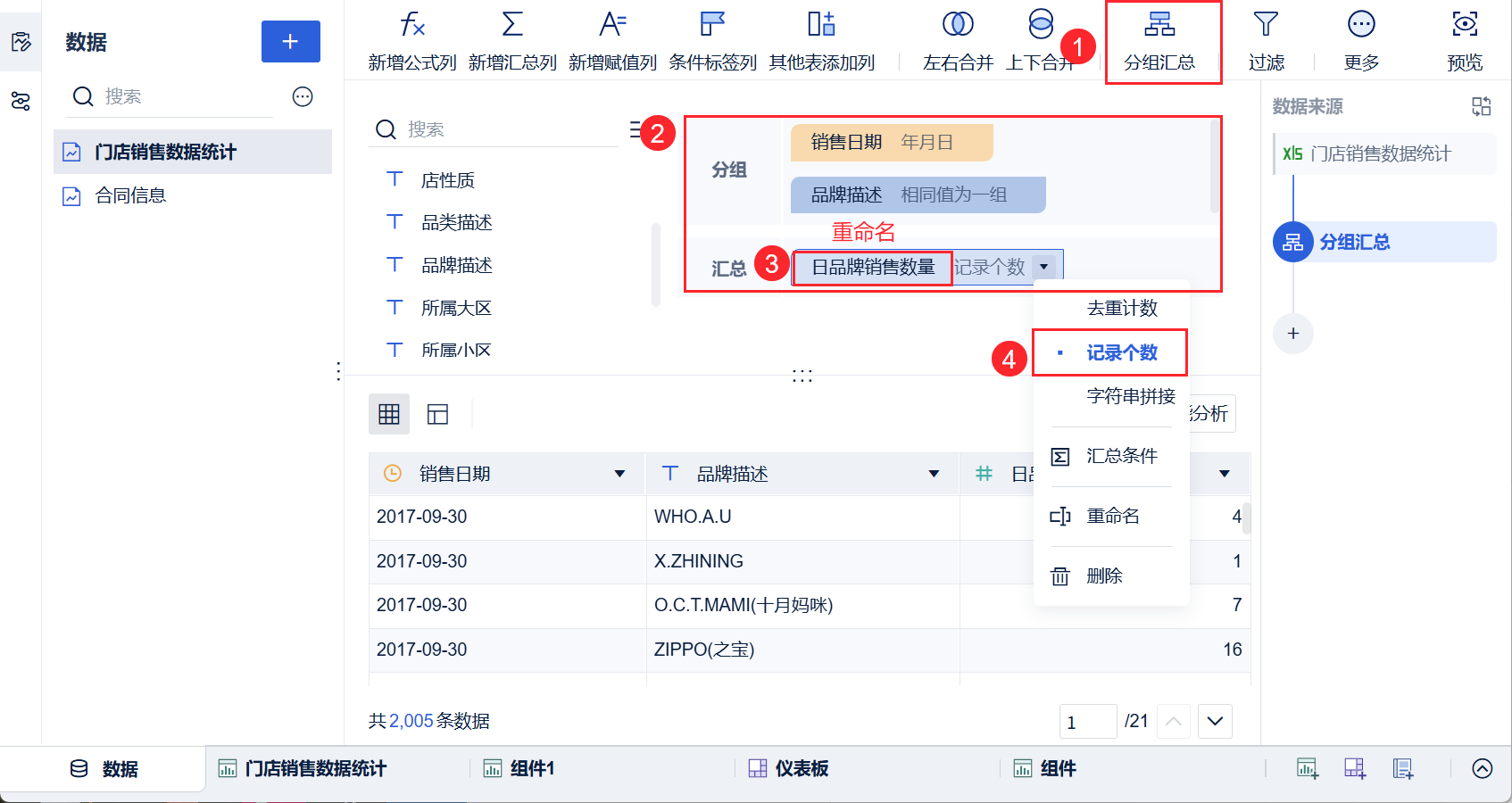The height and width of the screenshot is (803, 1512).
Task: Click the ZIPPO(之宝) cell
Action: (802, 650)
